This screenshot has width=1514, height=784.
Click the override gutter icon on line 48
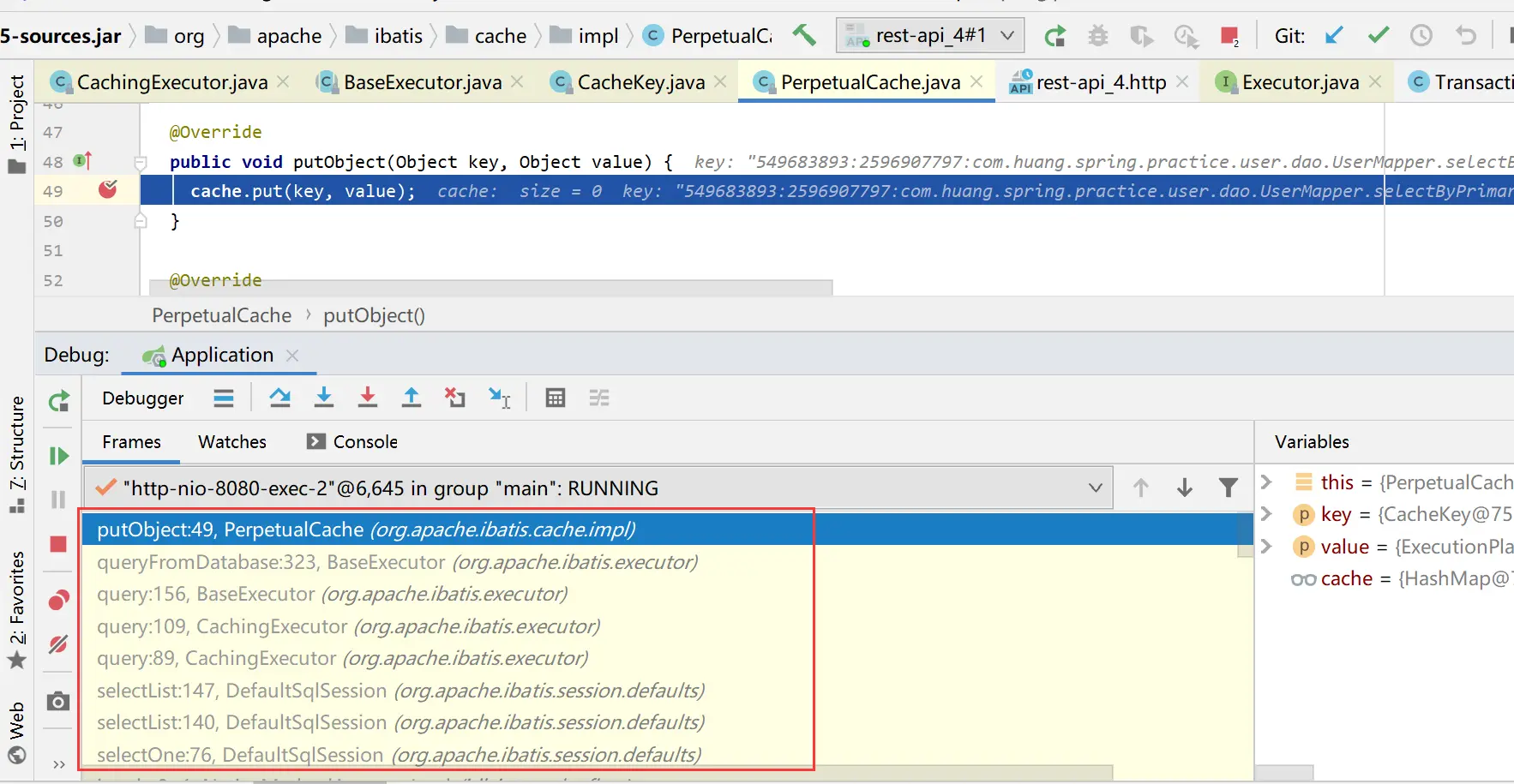pos(82,160)
